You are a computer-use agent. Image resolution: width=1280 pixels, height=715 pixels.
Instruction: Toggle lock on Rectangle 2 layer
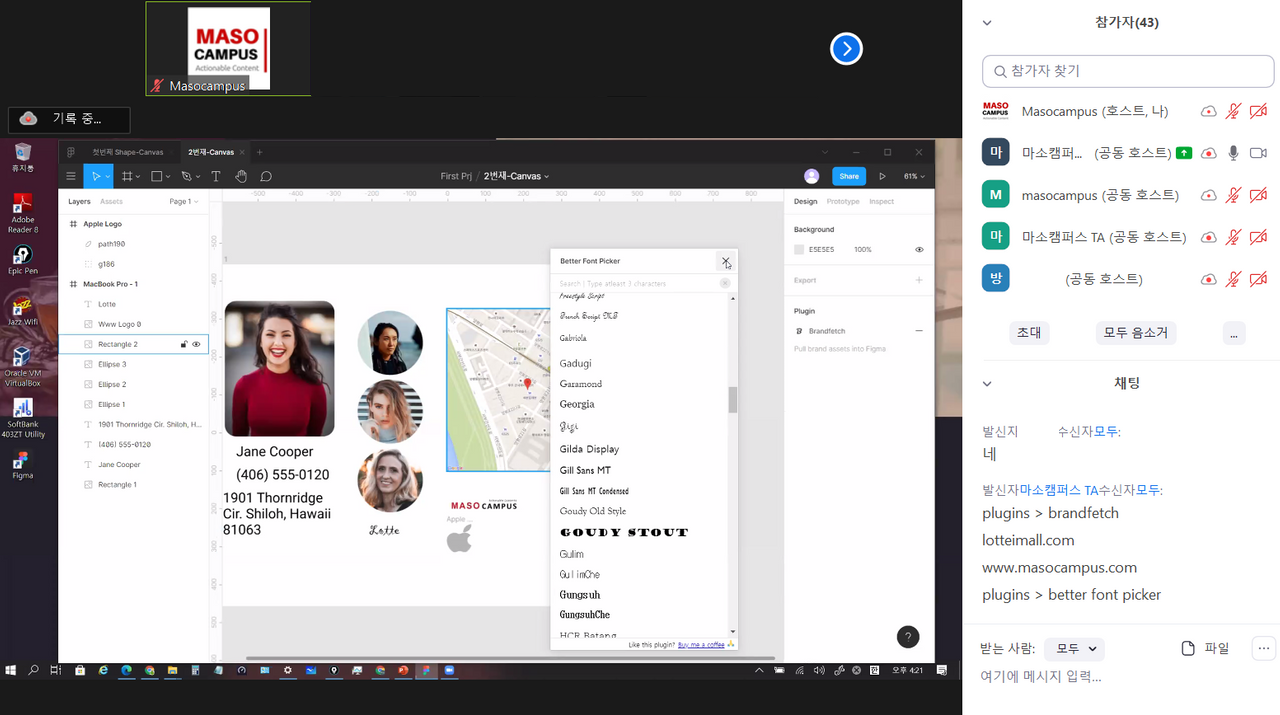click(x=183, y=344)
